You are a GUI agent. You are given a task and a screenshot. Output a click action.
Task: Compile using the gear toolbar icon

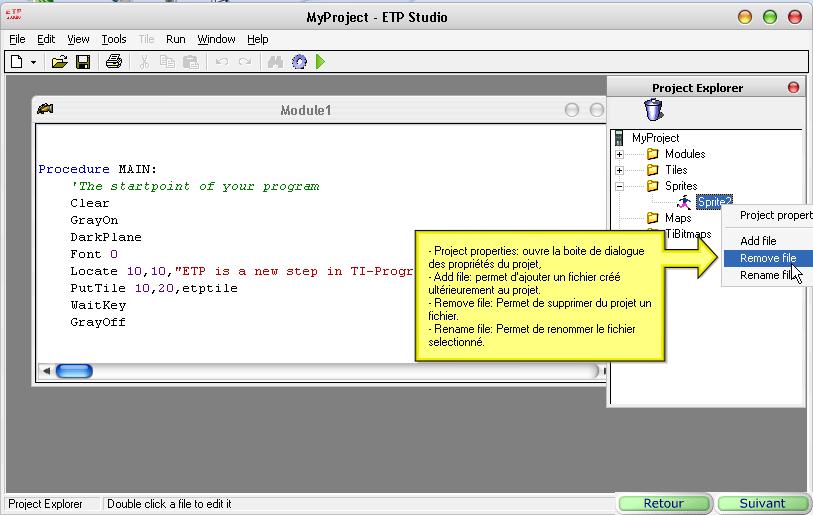[x=299, y=62]
